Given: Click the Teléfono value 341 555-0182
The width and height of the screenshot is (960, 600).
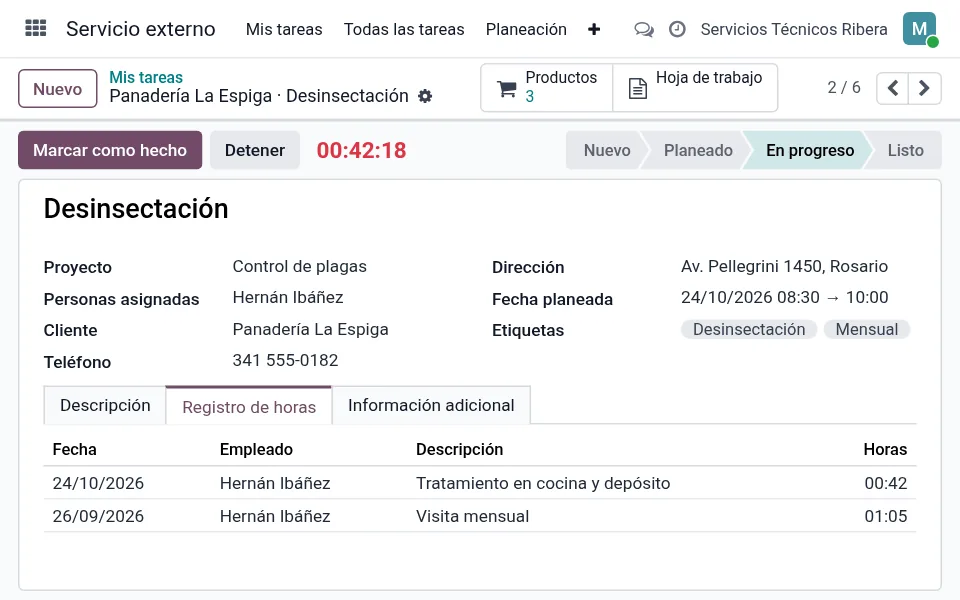Looking at the screenshot, I should [285, 360].
